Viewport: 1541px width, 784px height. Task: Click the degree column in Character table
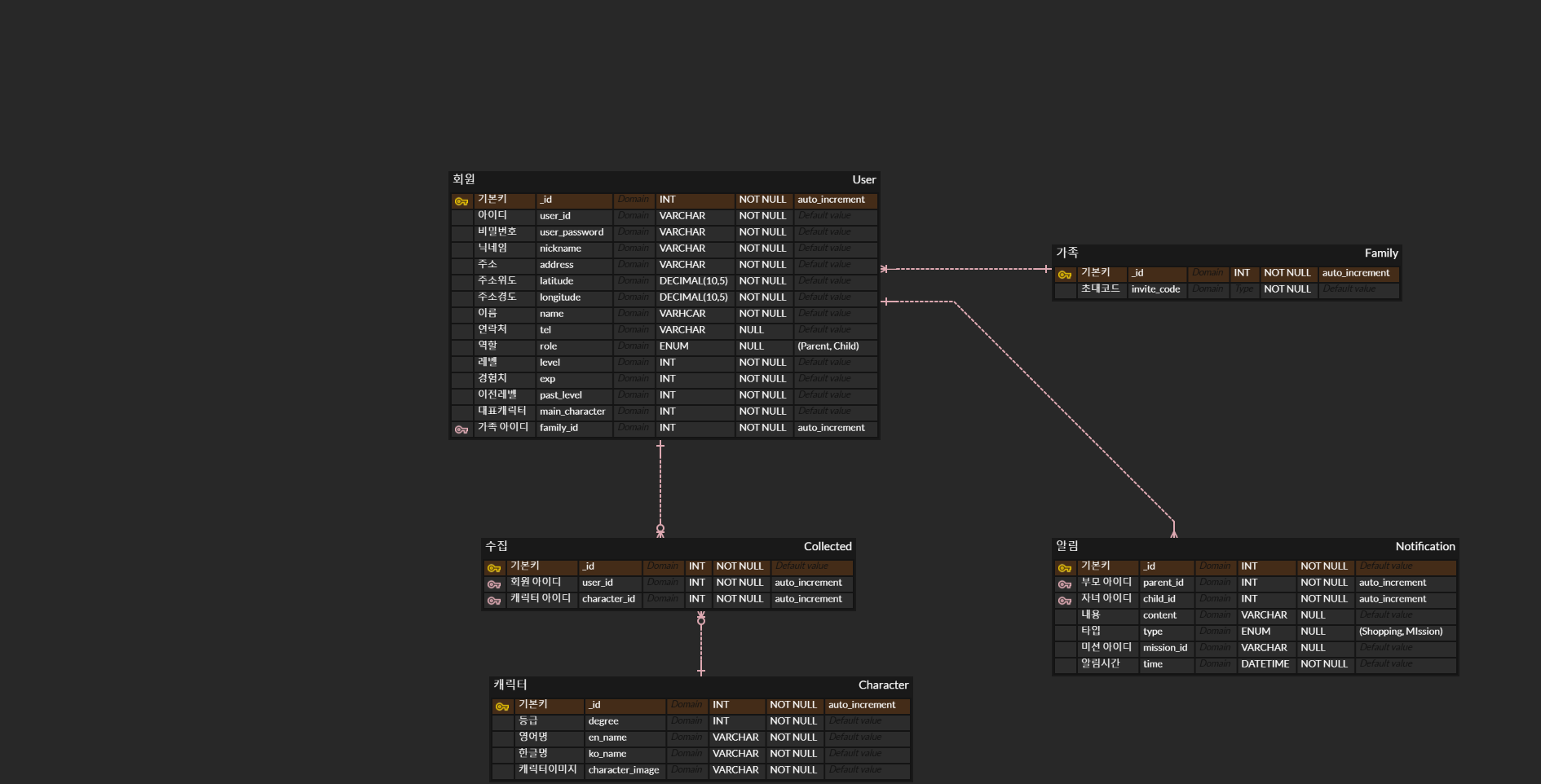pyautogui.click(x=603, y=721)
